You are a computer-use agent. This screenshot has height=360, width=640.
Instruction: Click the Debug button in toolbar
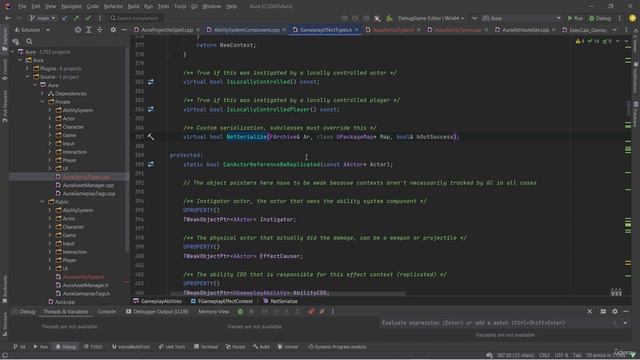(600, 18)
